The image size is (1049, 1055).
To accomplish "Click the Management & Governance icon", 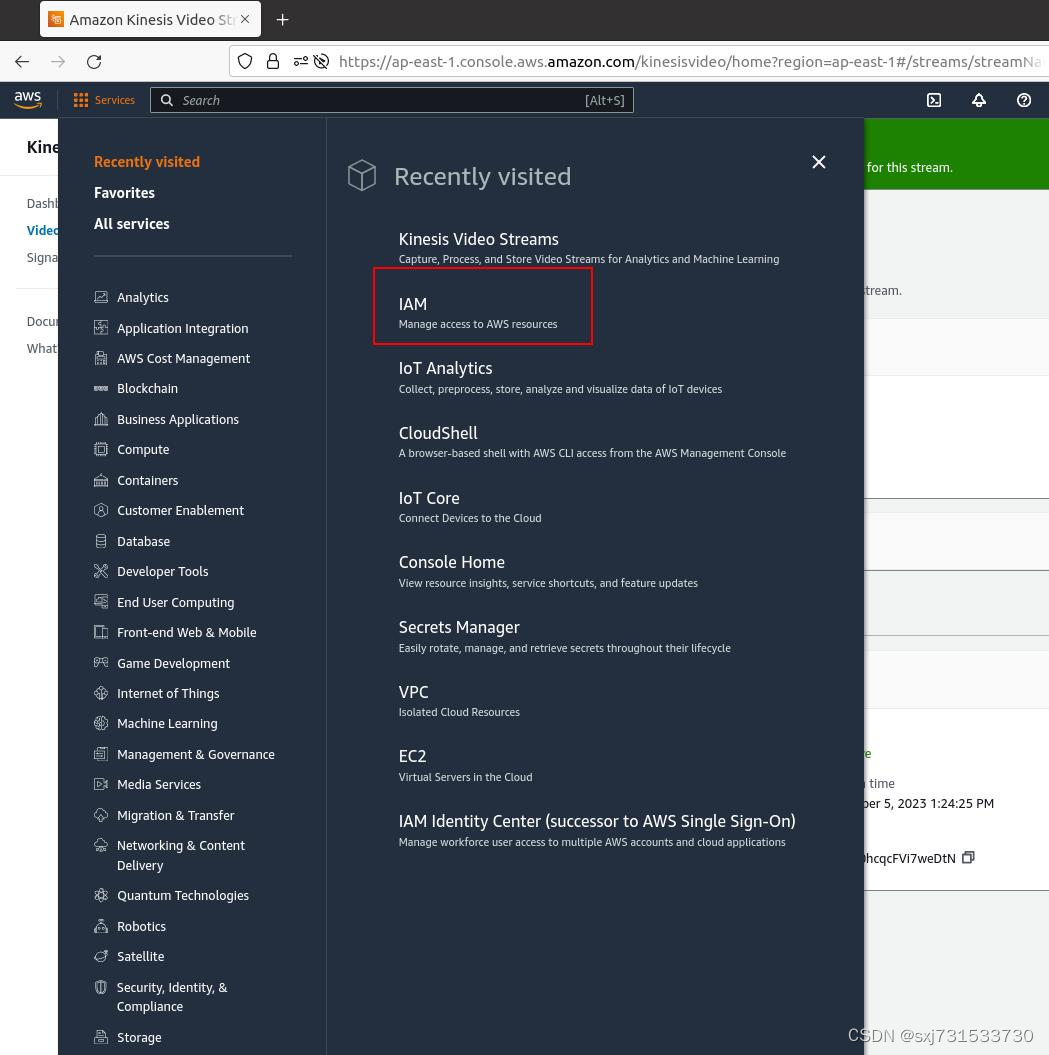I will coord(101,754).
